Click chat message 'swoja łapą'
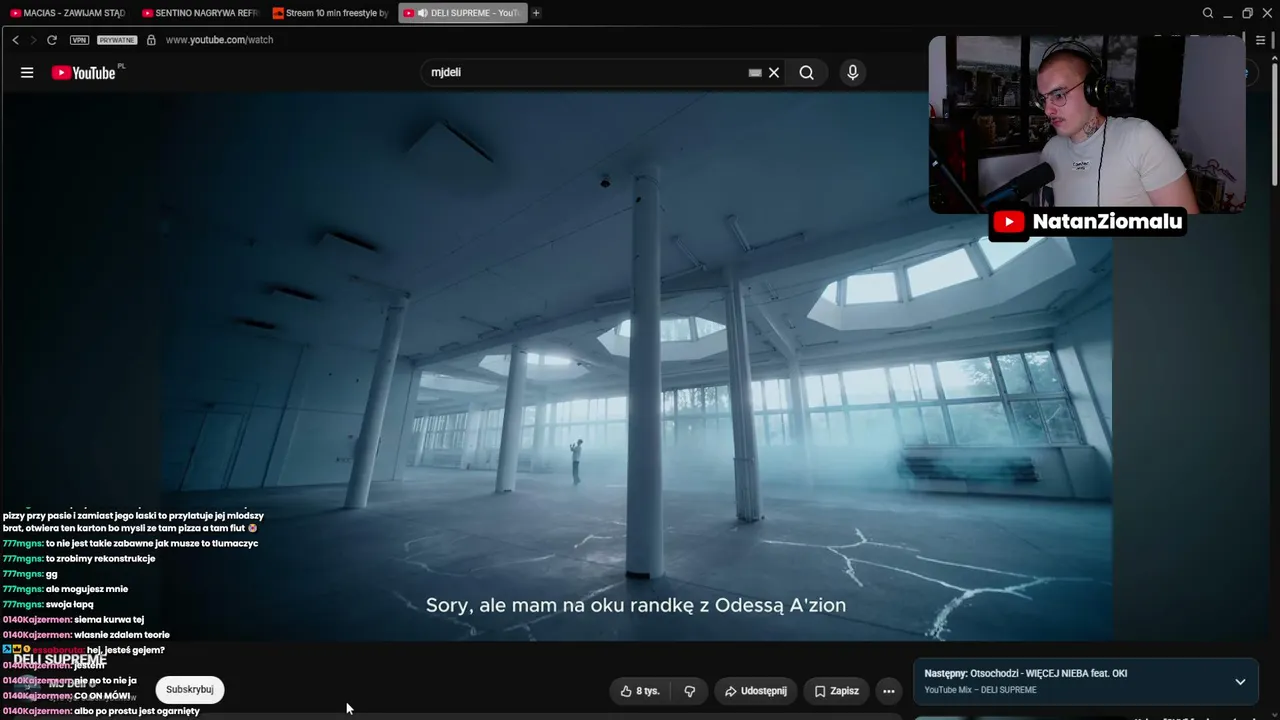Screen dimensions: 1280x720 69,605
